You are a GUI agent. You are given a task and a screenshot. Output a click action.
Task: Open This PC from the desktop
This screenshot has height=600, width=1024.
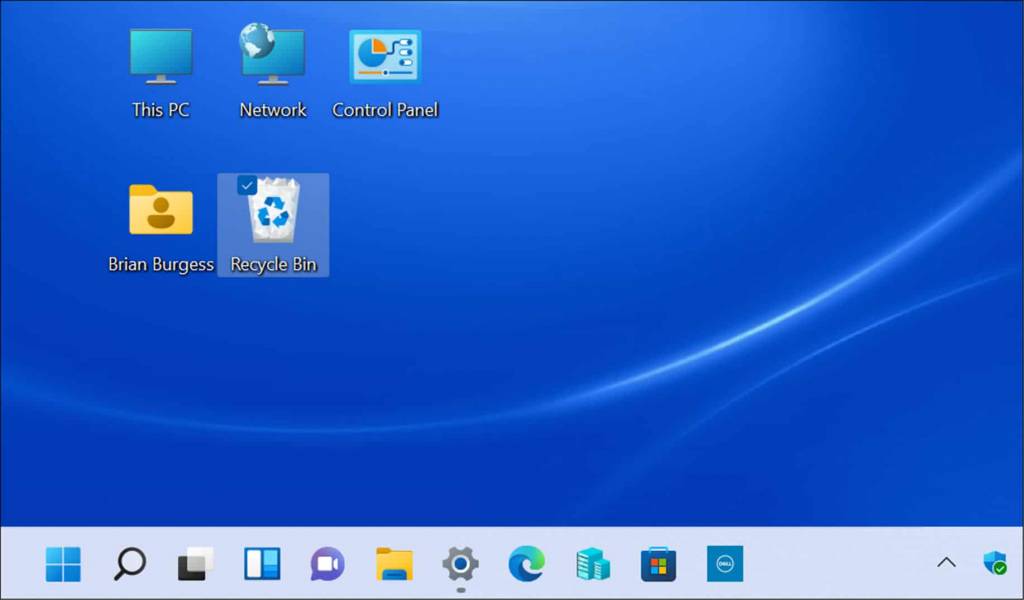(x=160, y=55)
